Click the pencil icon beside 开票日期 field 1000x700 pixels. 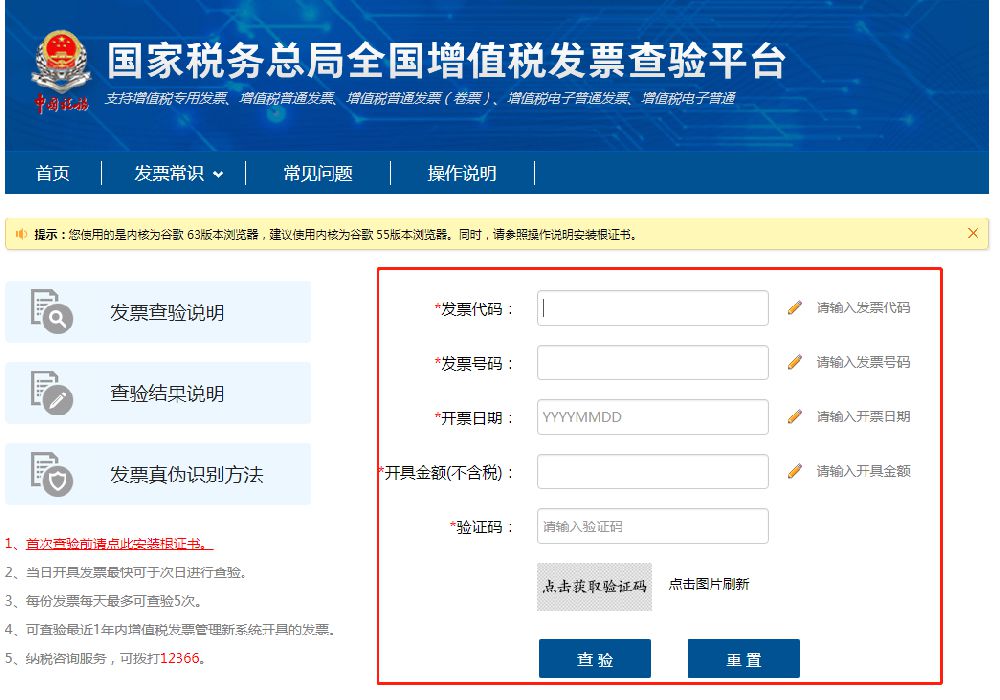point(795,416)
